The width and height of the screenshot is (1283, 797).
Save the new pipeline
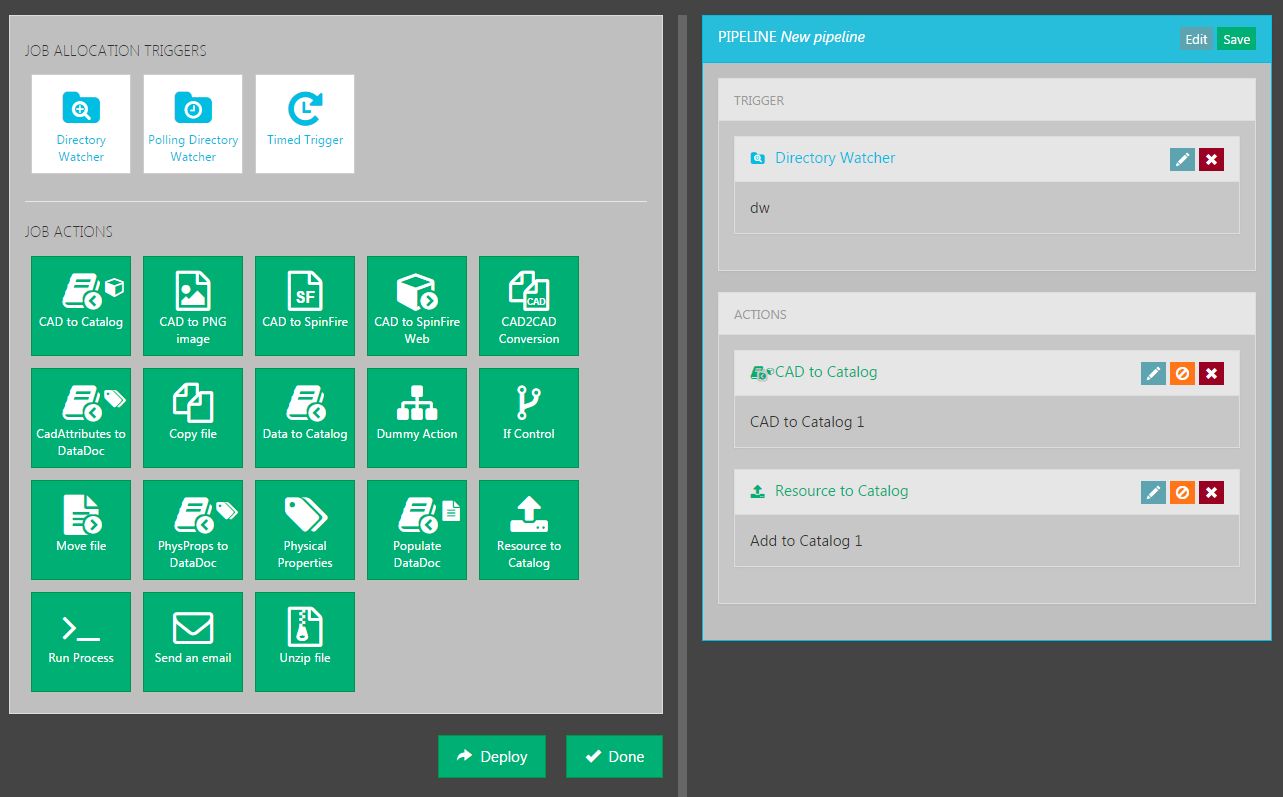click(1236, 40)
